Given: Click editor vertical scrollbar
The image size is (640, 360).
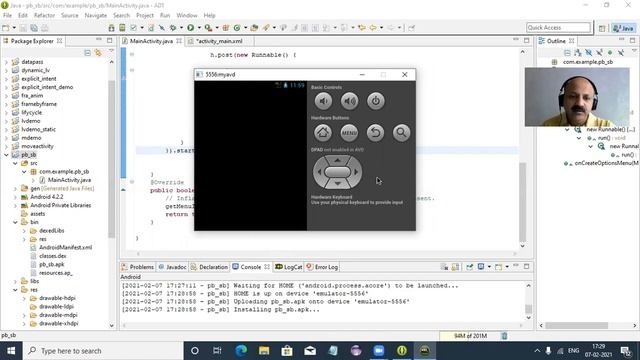Looking at the screenshot, I should coord(522,202).
